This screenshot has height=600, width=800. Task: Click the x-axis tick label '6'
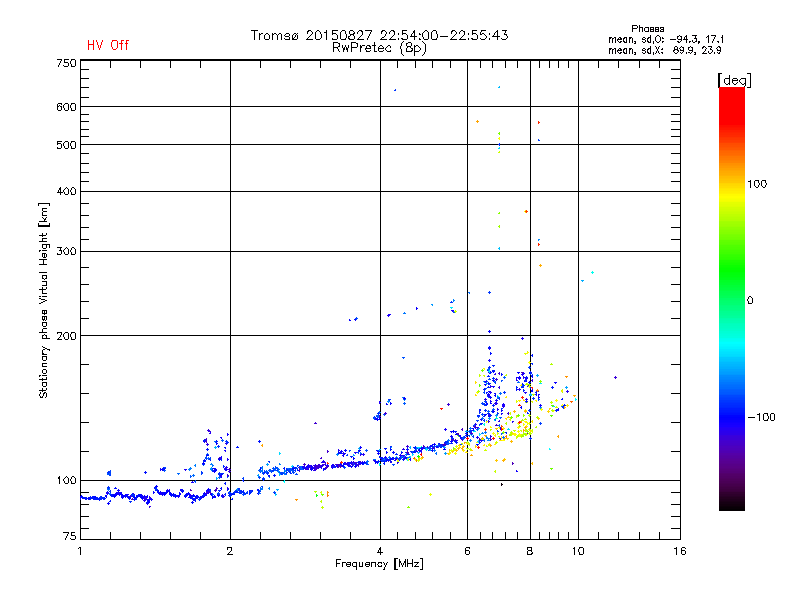pyautogui.click(x=467, y=551)
